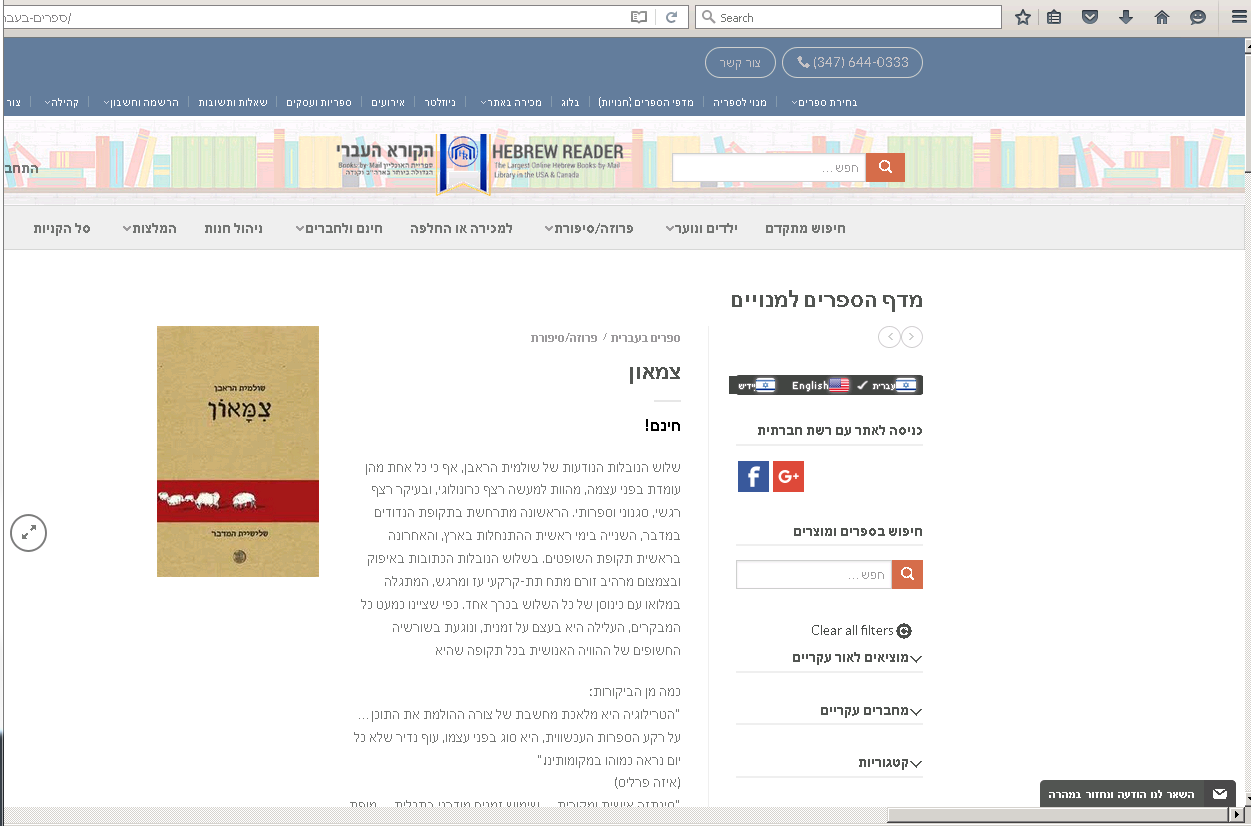Click the smiley face toolbar icon
Image resolution: width=1251 pixels, height=826 pixels.
1197,17
